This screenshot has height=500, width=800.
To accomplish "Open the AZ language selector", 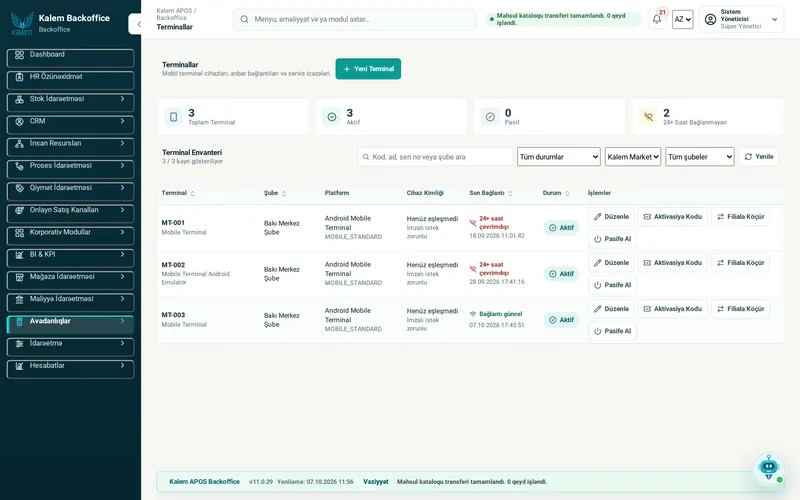I will click(682, 19).
